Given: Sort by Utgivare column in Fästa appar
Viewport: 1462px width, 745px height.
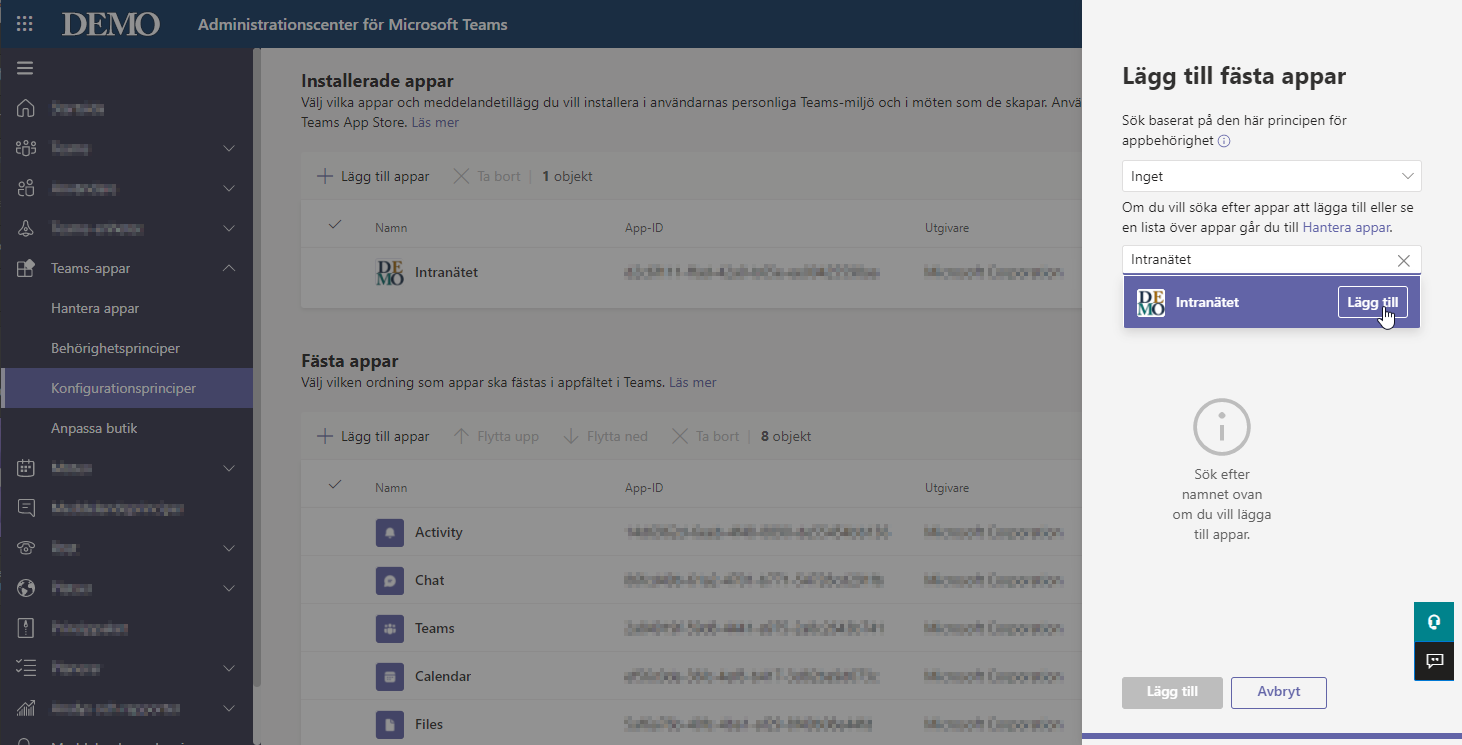Looking at the screenshot, I should point(947,488).
